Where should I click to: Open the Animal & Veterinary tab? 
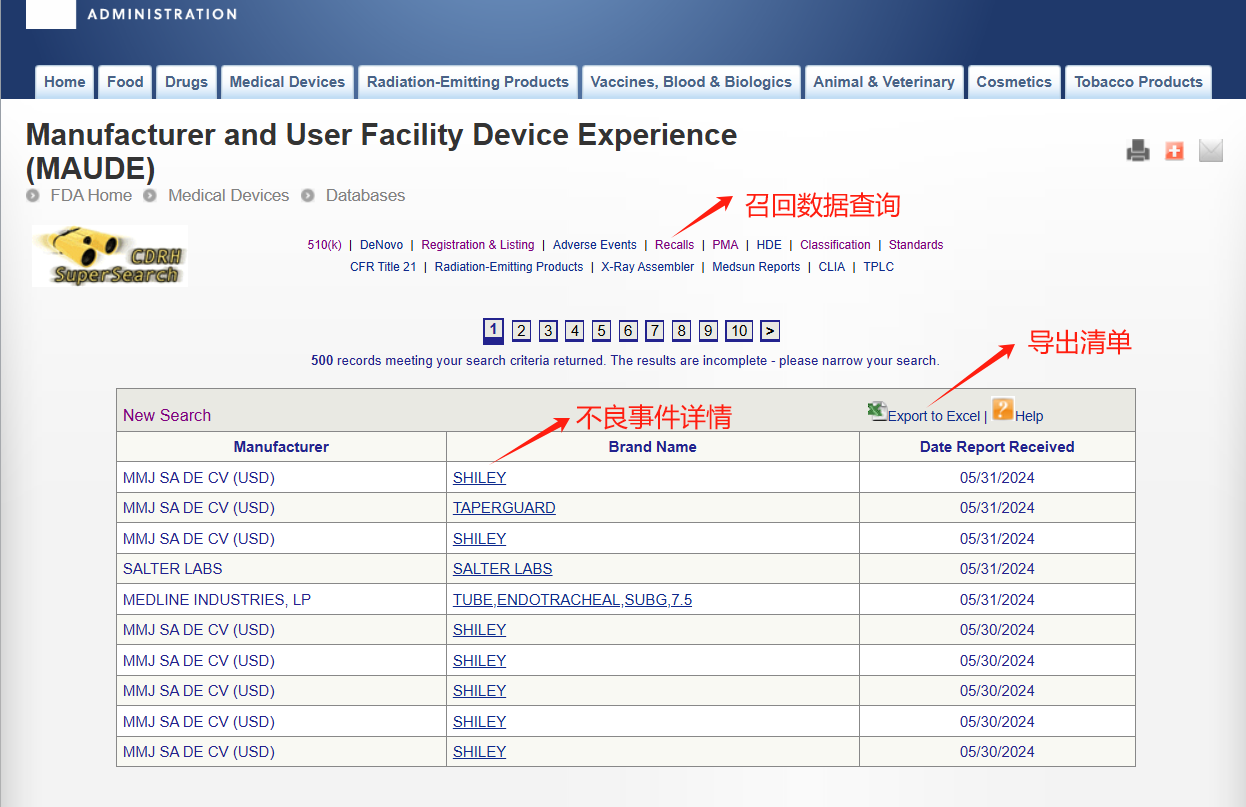tap(884, 82)
